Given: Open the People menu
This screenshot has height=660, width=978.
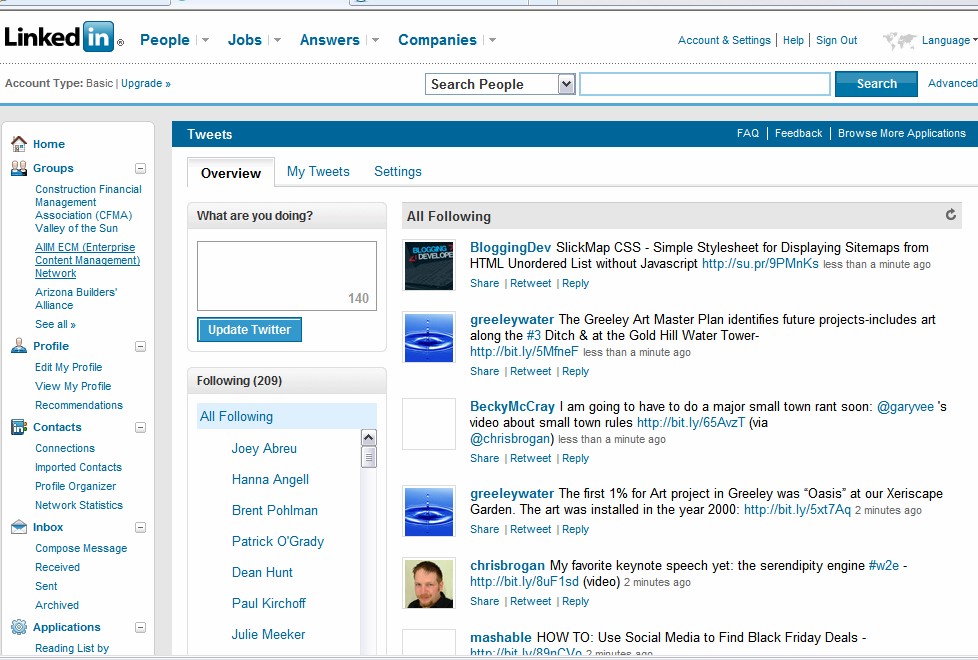Looking at the screenshot, I should [165, 40].
